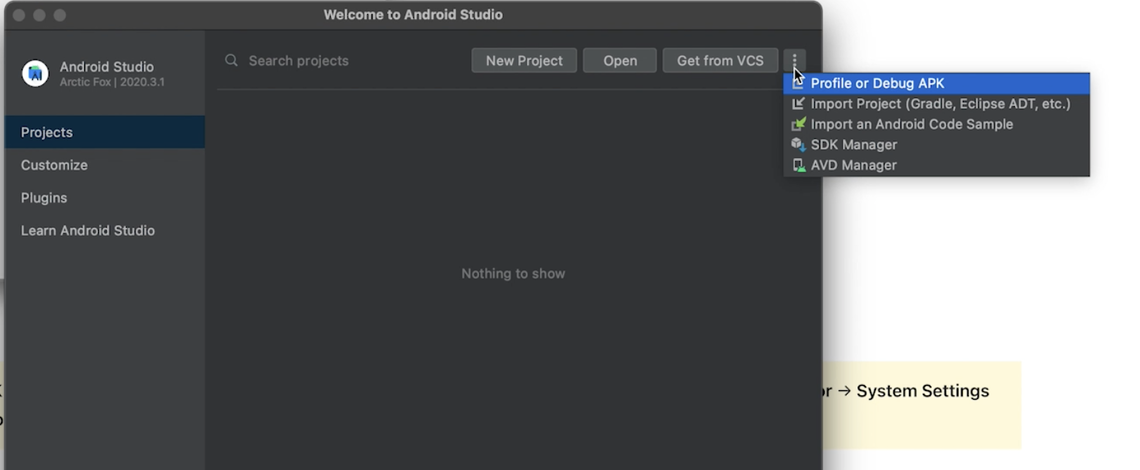Viewport: 1140px width, 470px height.
Task: Click the SDK Manager cube icon
Action: pos(798,144)
